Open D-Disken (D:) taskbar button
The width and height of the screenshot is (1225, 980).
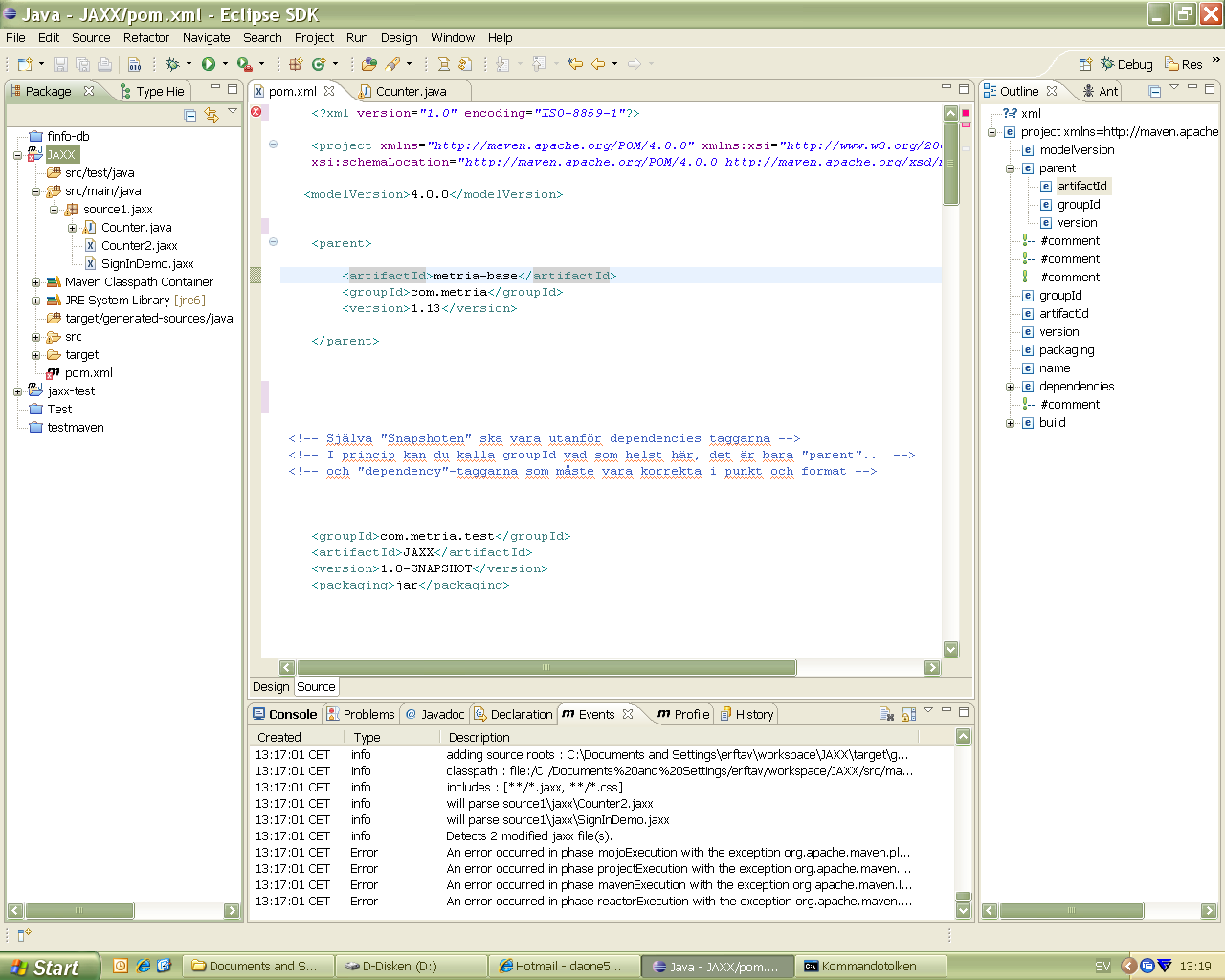click(410, 967)
